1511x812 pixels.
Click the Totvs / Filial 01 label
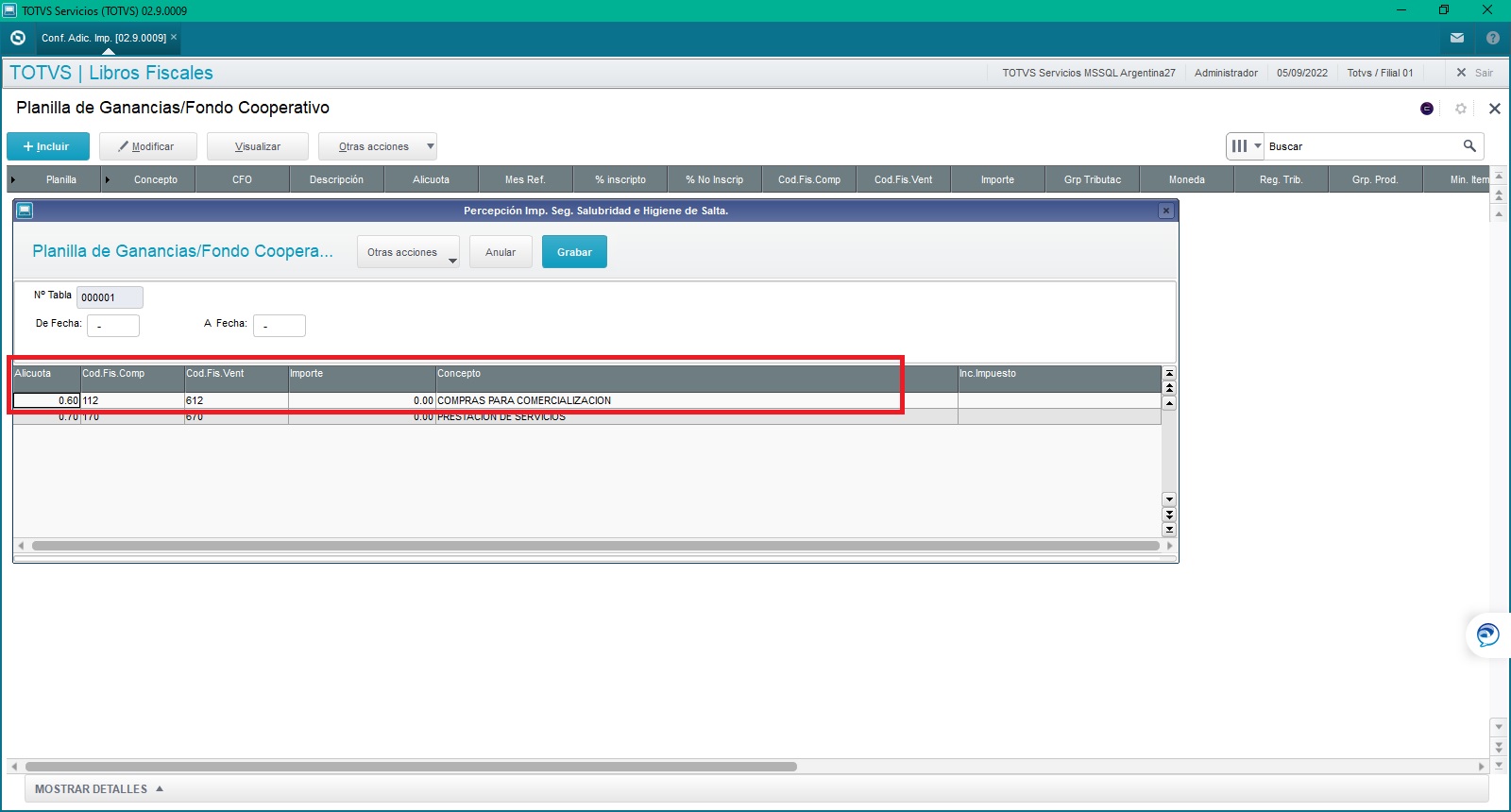pyautogui.click(x=1380, y=73)
